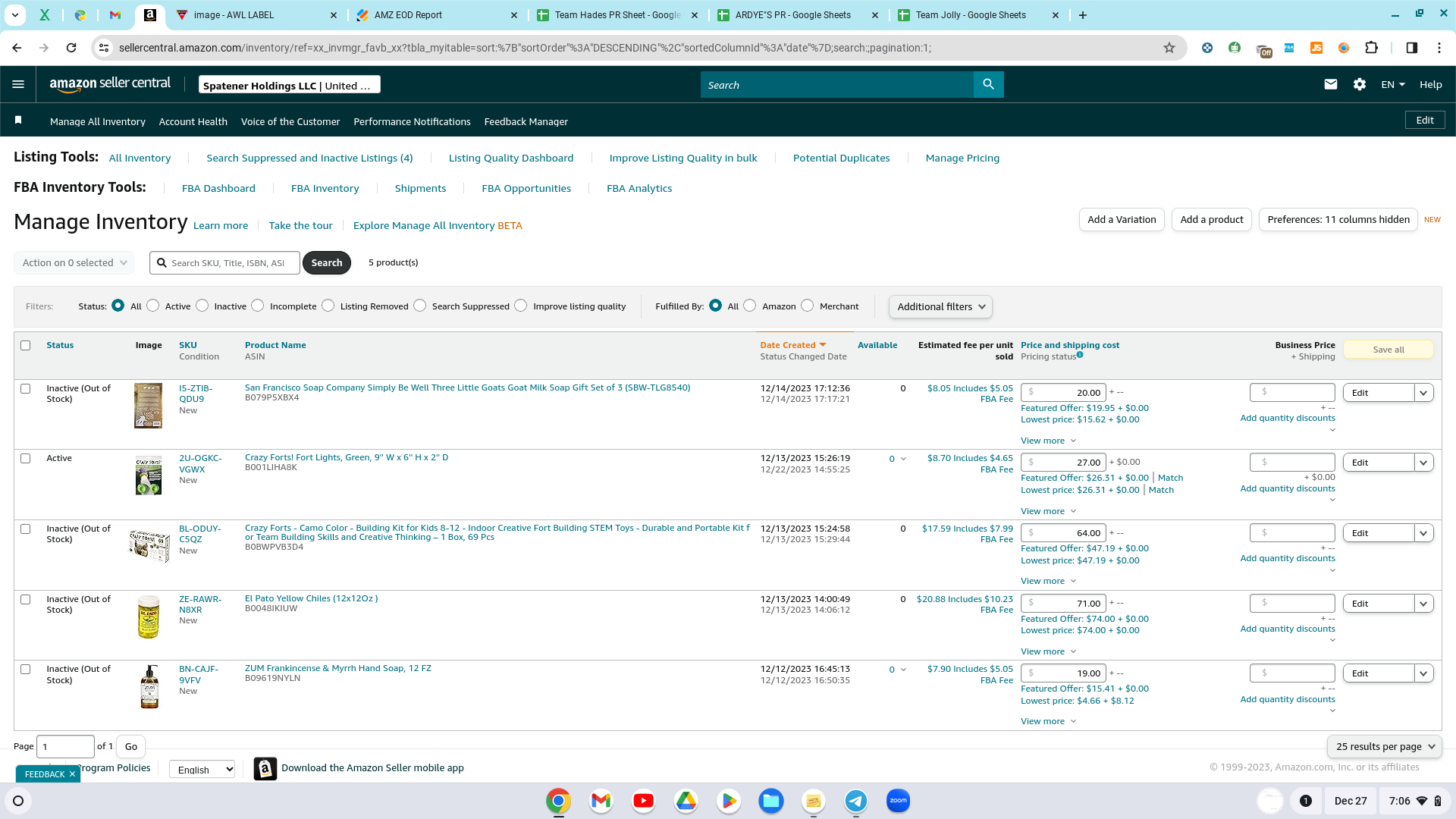
Task: Close the FEEDBACK widget
Action: [x=72, y=774]
